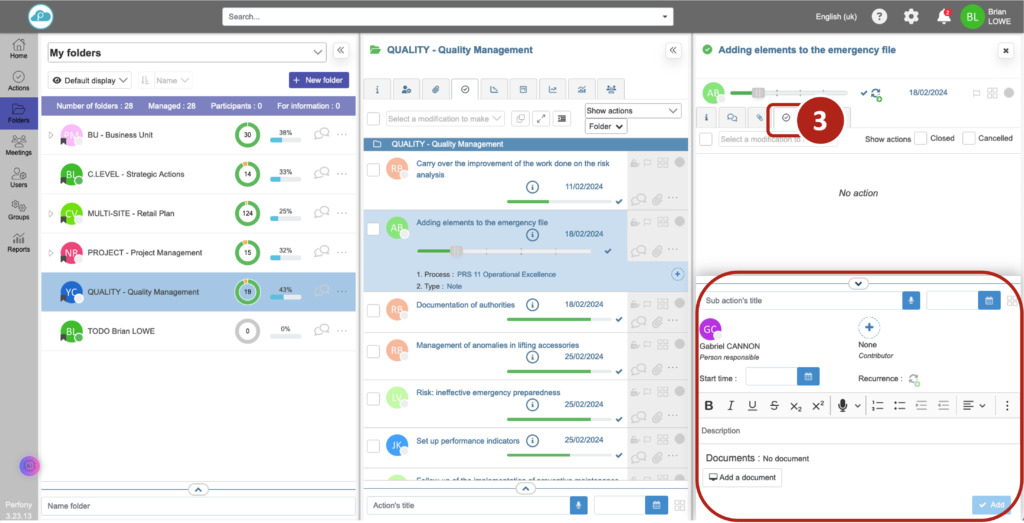Click the Add a document button
The height and width of the screenshot is (523, 1024).
(x=741, y=478)
